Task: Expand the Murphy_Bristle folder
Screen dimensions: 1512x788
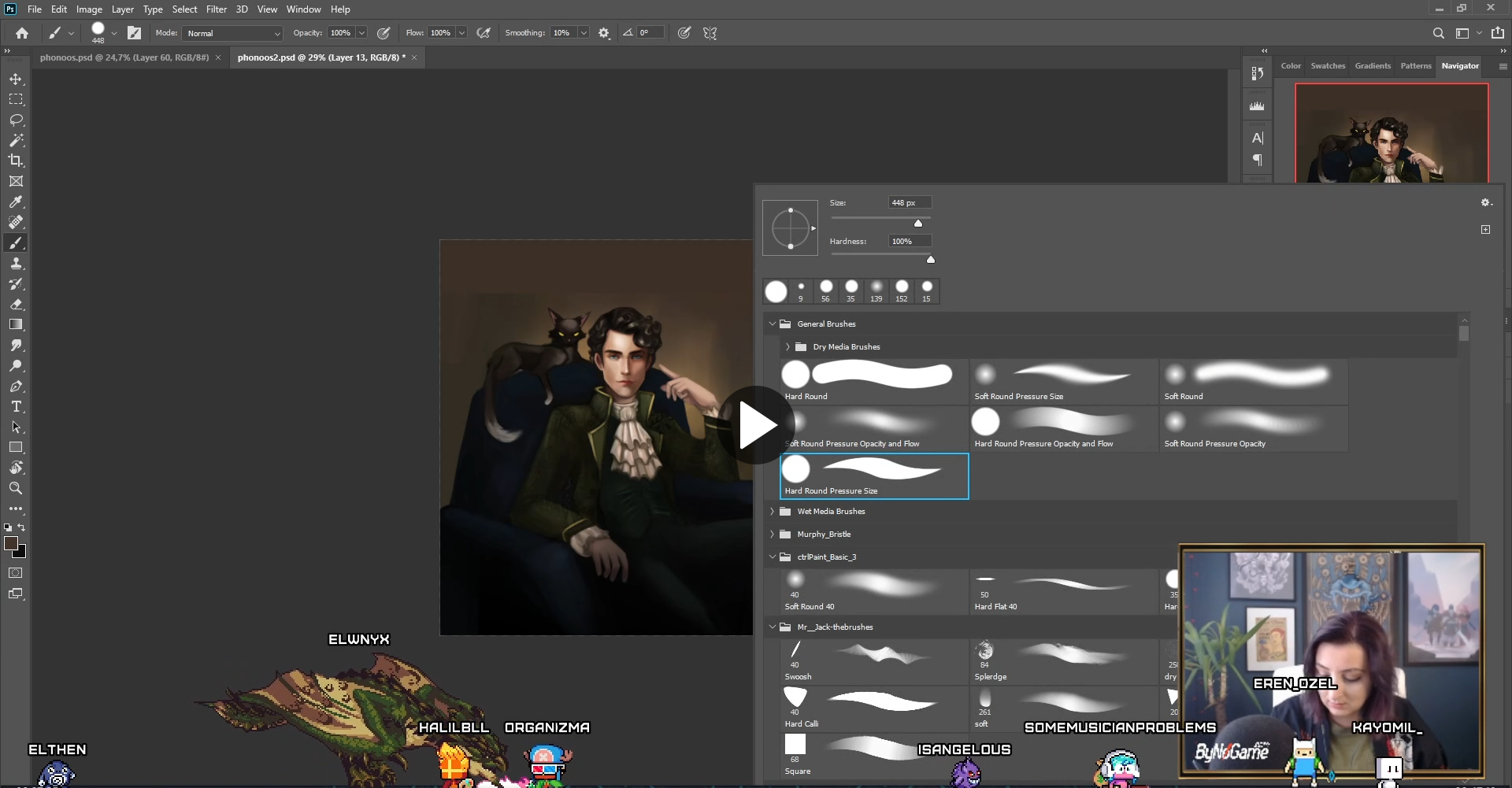Action: [x=773, y=534]
